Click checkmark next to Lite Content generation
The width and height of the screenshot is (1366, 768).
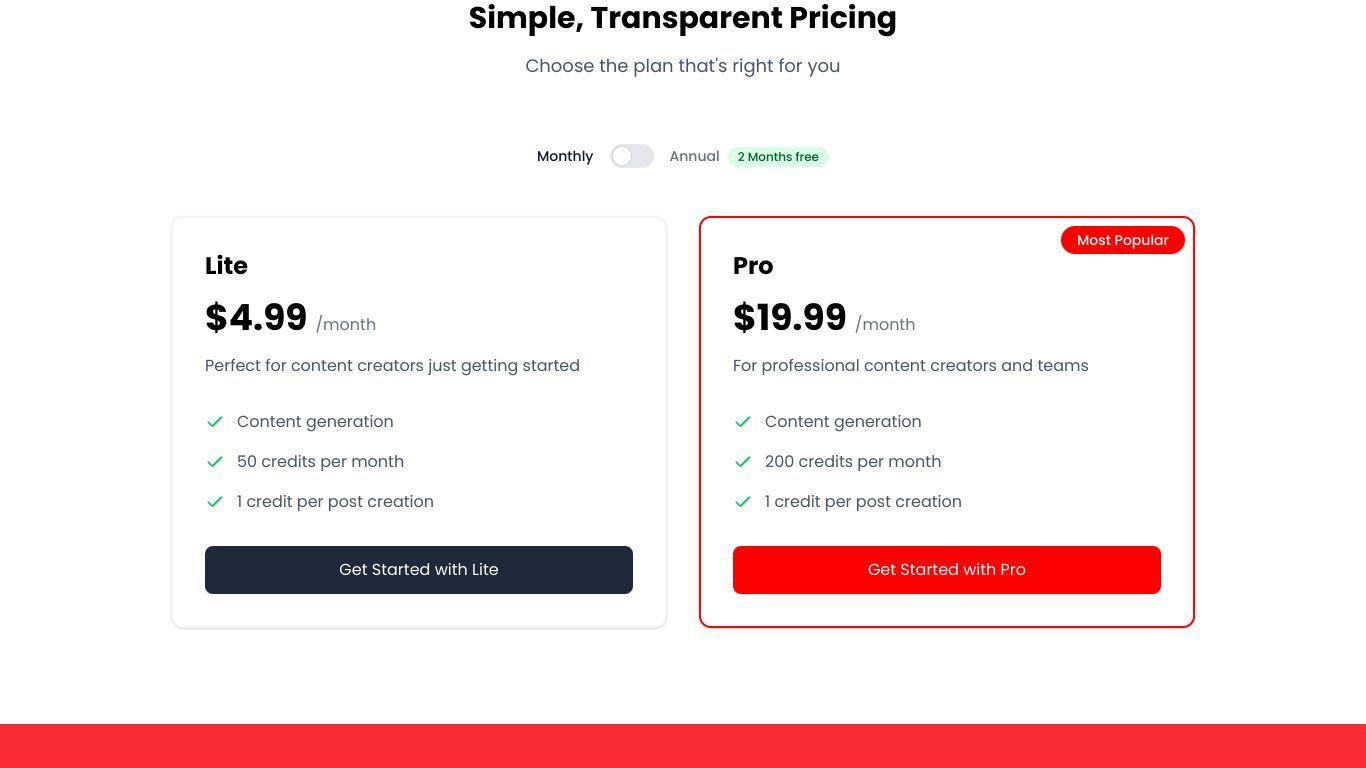pyautogui.click(x=214, y=422)
